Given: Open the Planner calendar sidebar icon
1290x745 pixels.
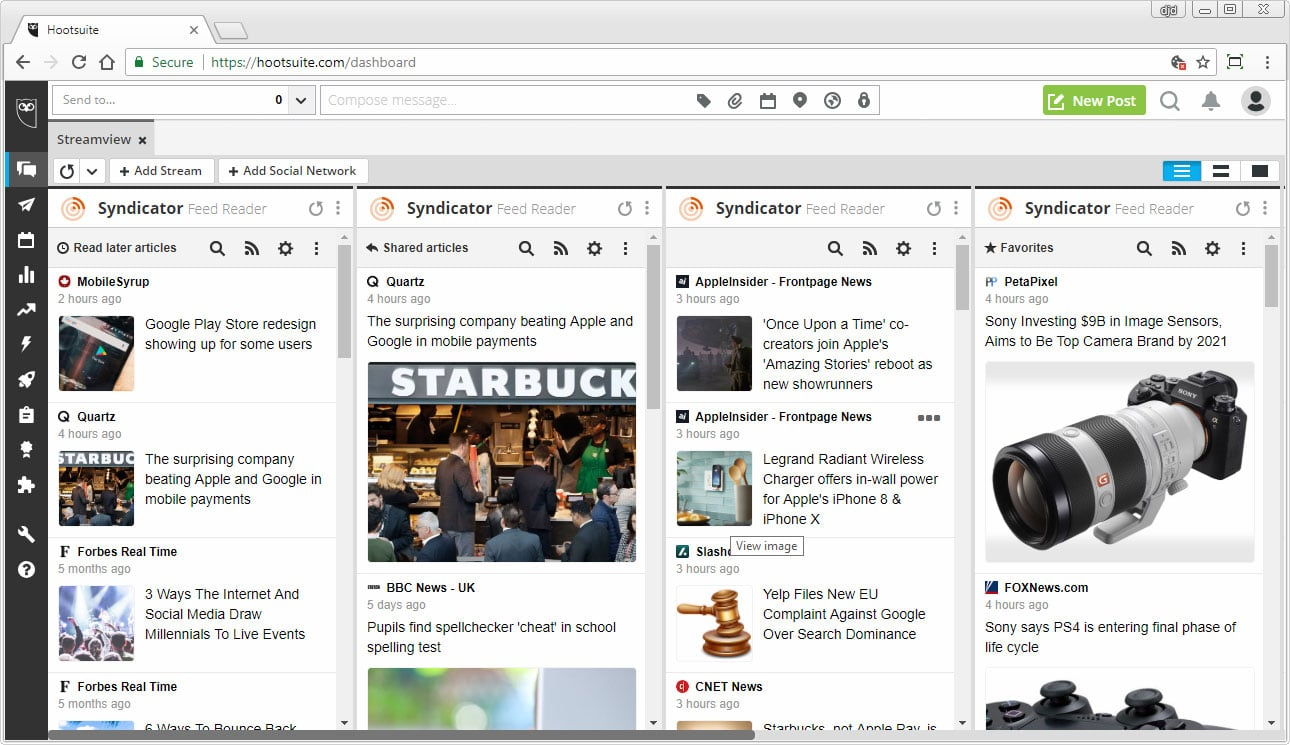Looking at the screenshot, I should (26, 240).
